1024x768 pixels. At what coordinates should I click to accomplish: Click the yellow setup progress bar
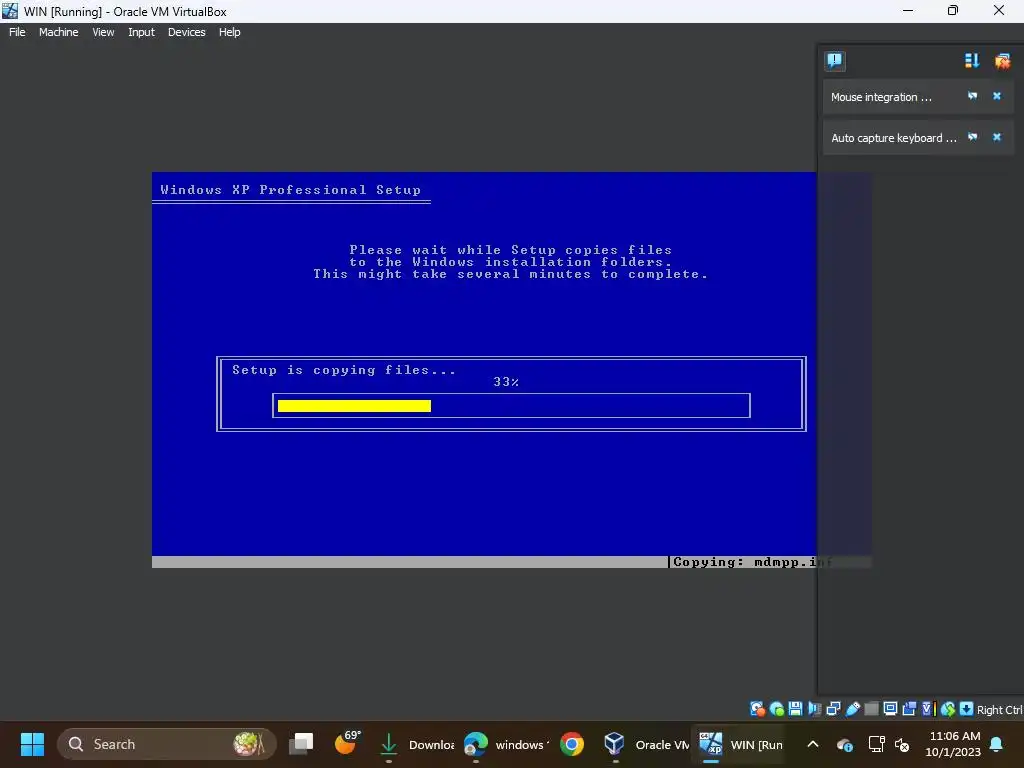coord(354,406)
